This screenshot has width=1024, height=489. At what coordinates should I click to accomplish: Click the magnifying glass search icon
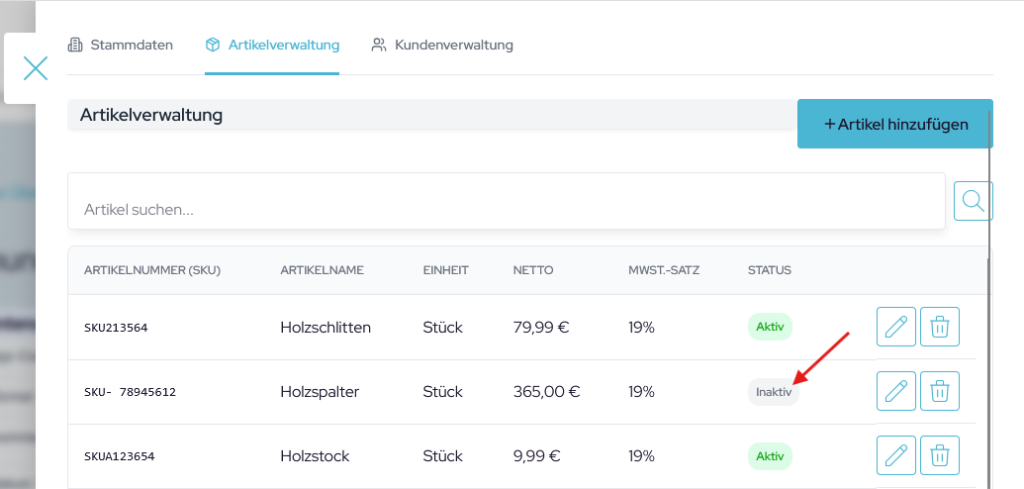(x=972, y=201)
